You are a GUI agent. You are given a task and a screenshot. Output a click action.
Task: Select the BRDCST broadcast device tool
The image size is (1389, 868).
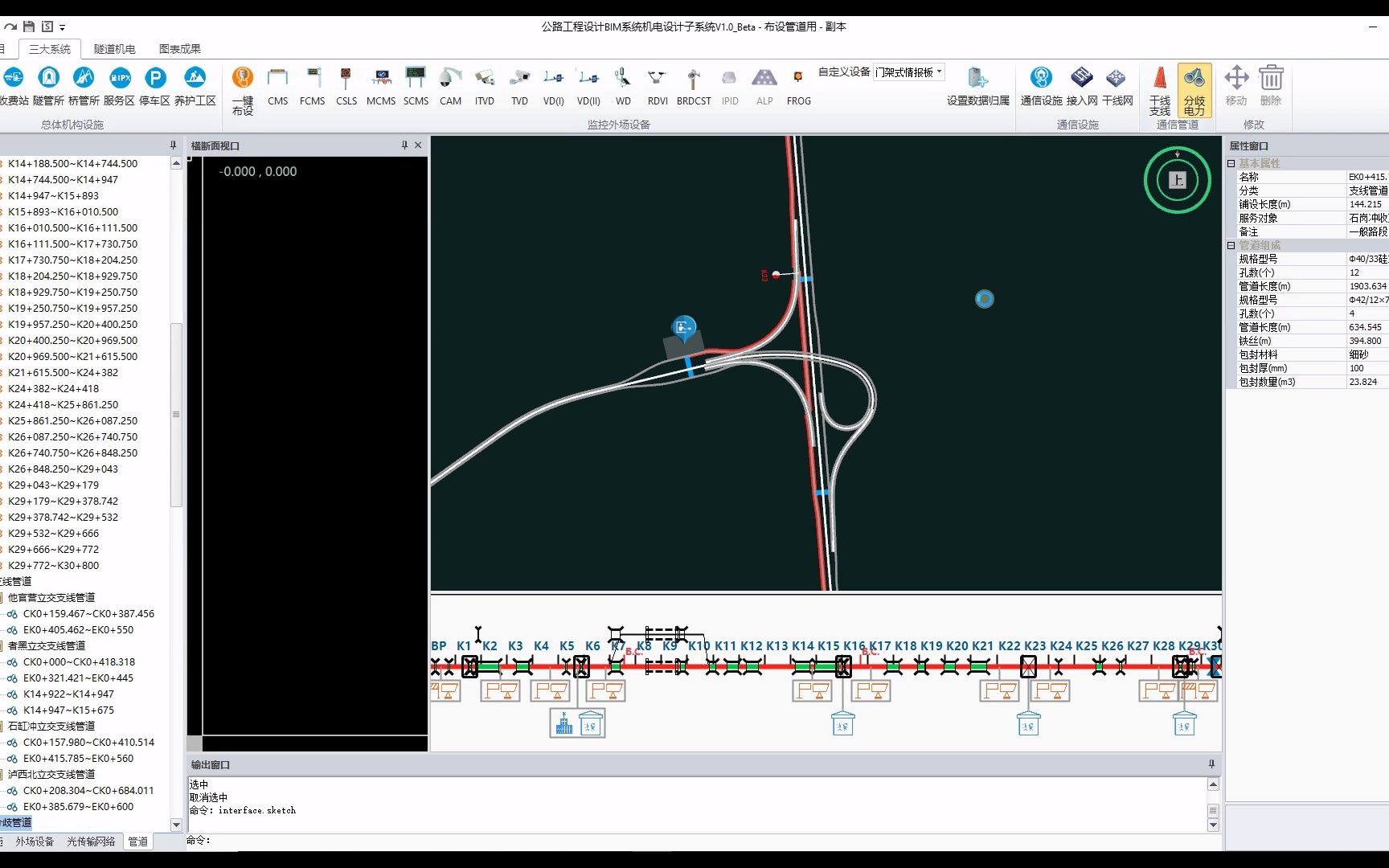pos(693,86)
